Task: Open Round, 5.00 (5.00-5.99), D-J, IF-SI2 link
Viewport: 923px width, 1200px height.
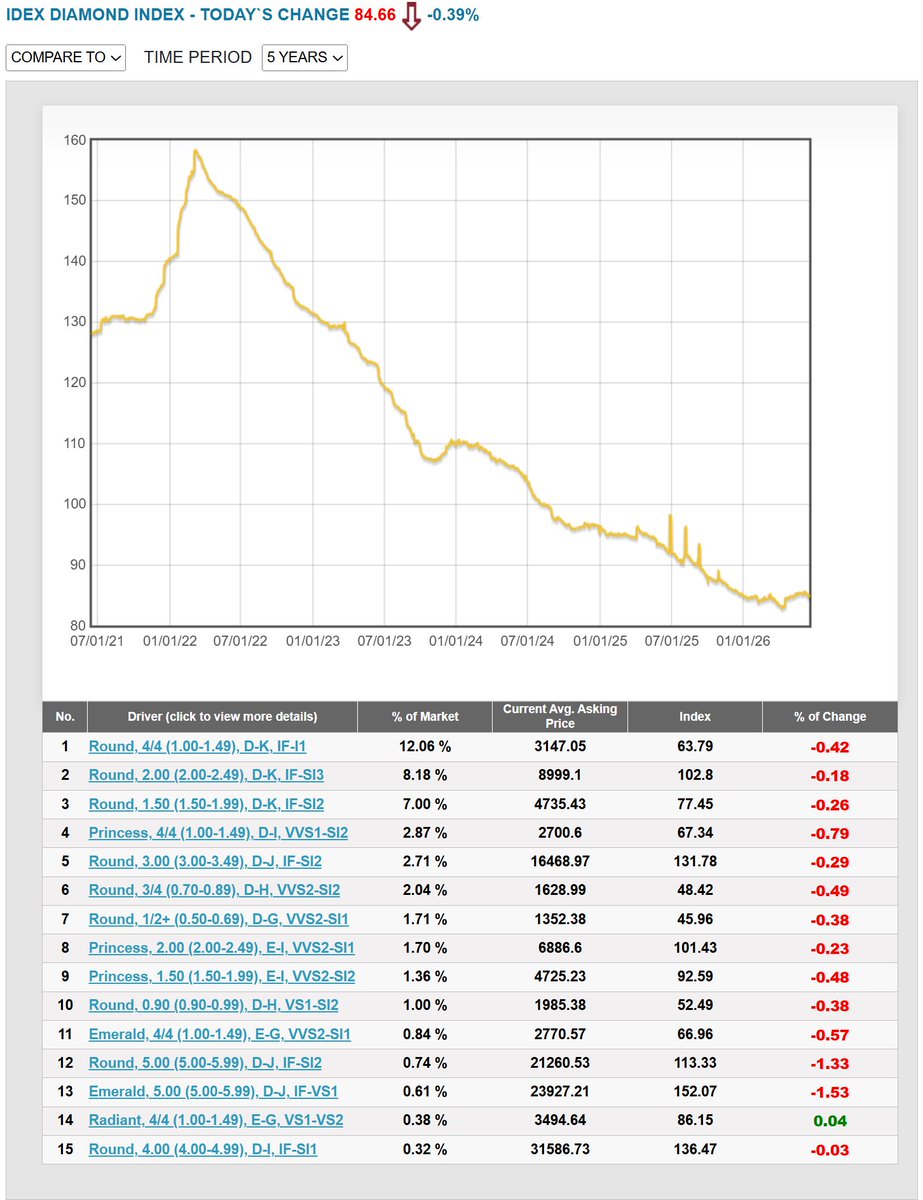Action: coord(205,1063)
